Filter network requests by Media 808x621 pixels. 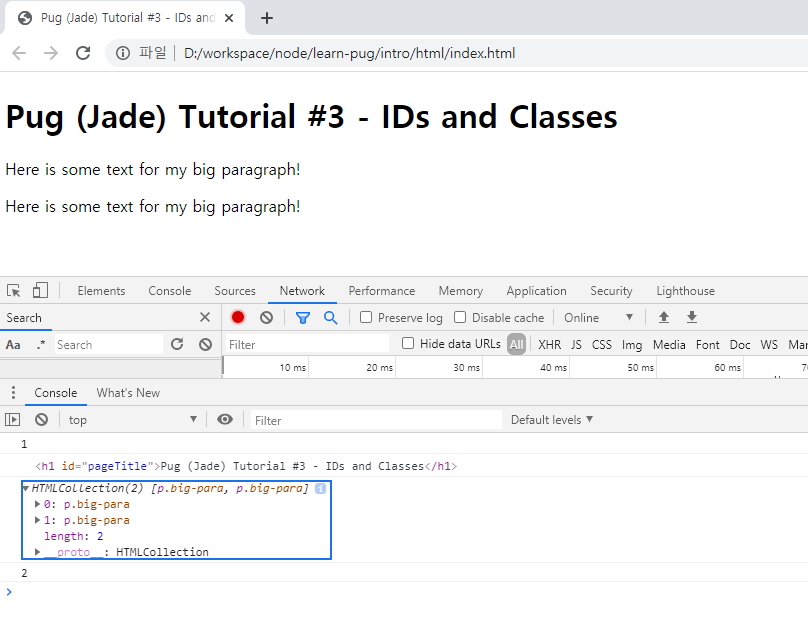pyautogui.click(x=669, y=345)
